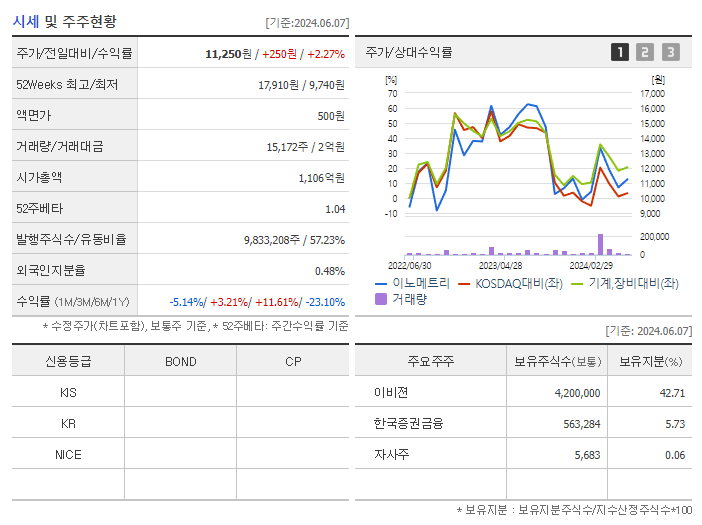The image size is (702, 525).
Task: Click the 2022/06/30 chart date label
Action: click(410, 265)
